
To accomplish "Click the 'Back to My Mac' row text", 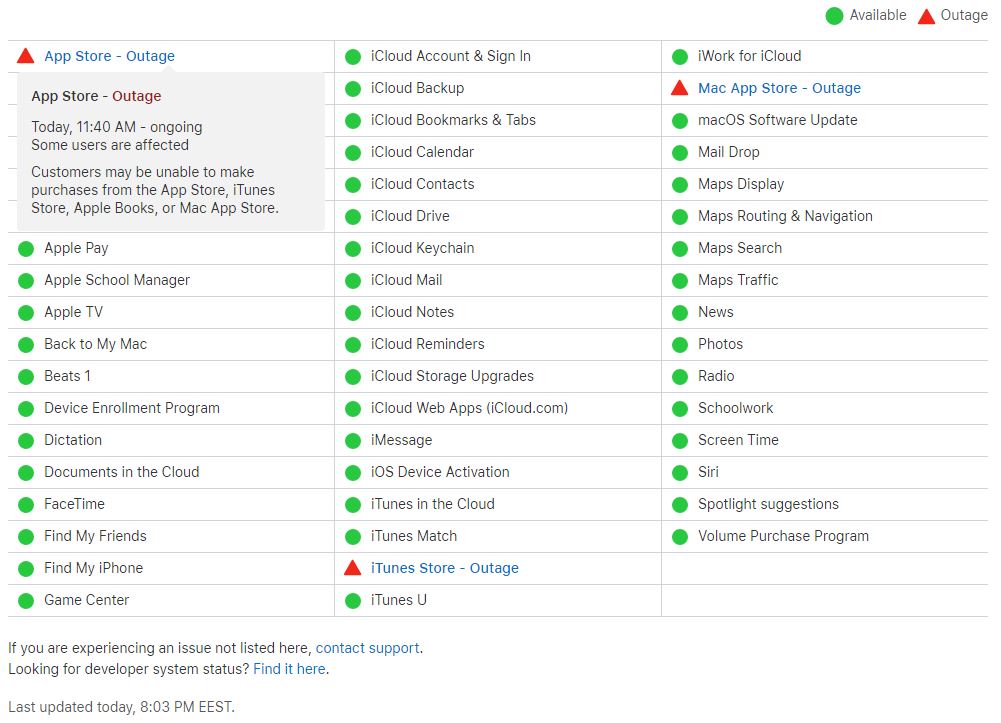I will click(95, 344).
